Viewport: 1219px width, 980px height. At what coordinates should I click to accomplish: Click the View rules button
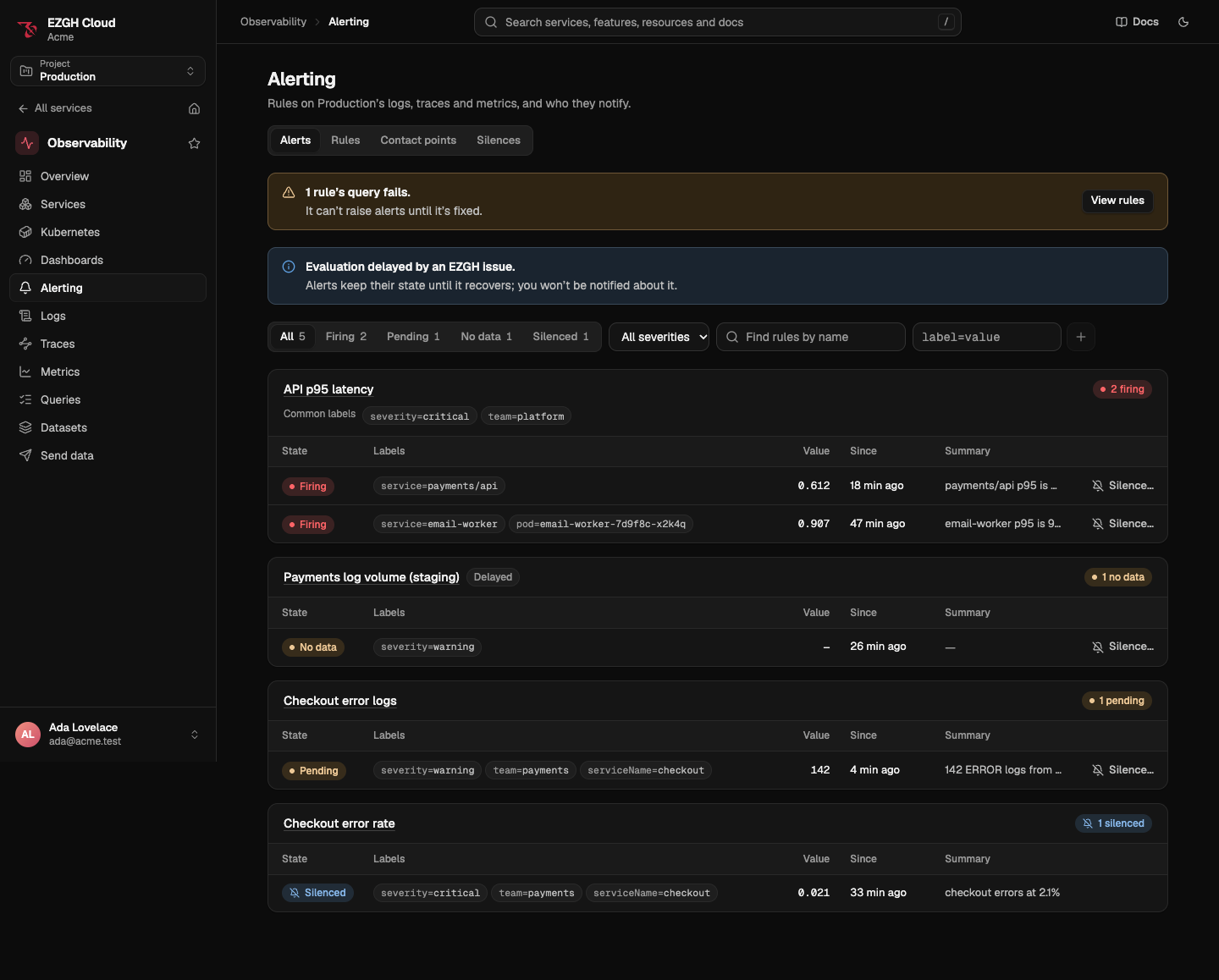click(x=1117, y=201)
